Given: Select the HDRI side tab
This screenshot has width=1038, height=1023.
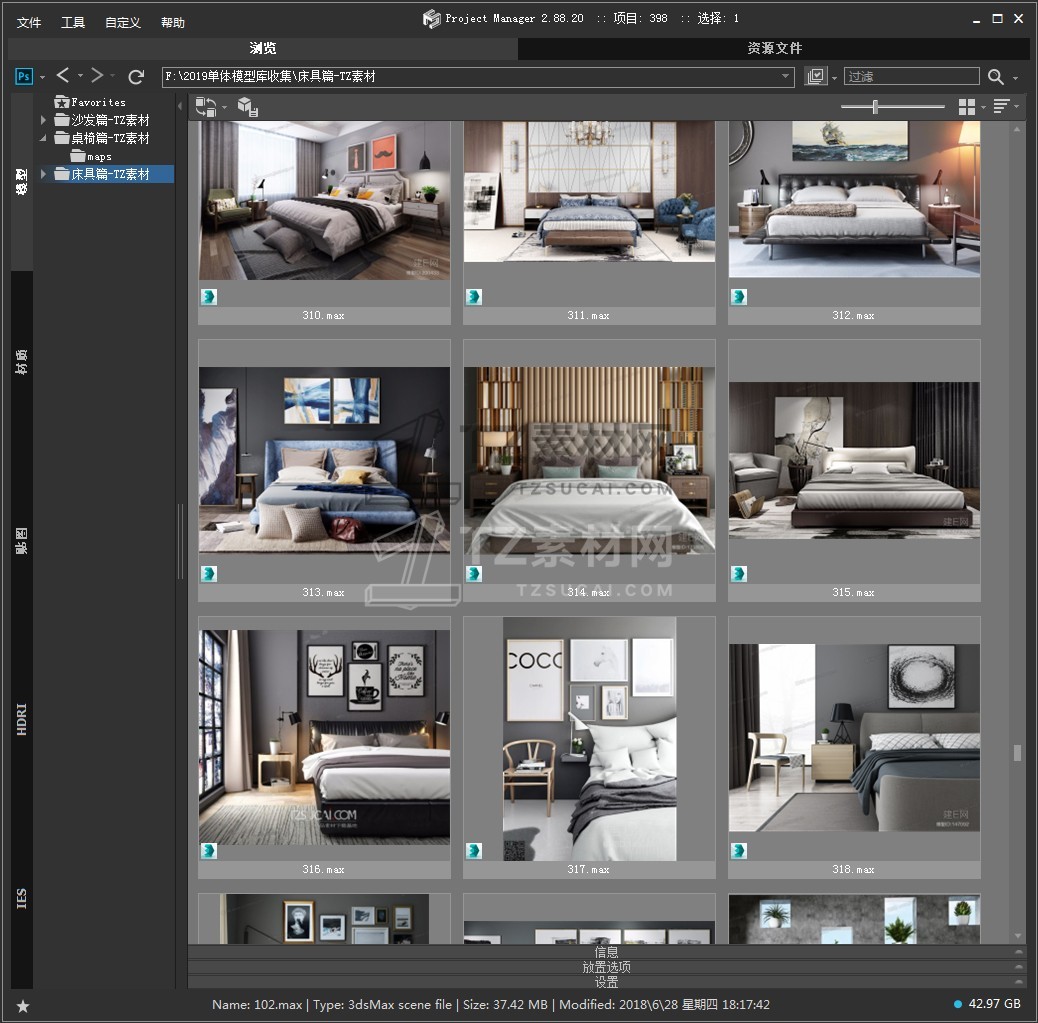Looking at the screenshot, I should click(x=22, y=720).
